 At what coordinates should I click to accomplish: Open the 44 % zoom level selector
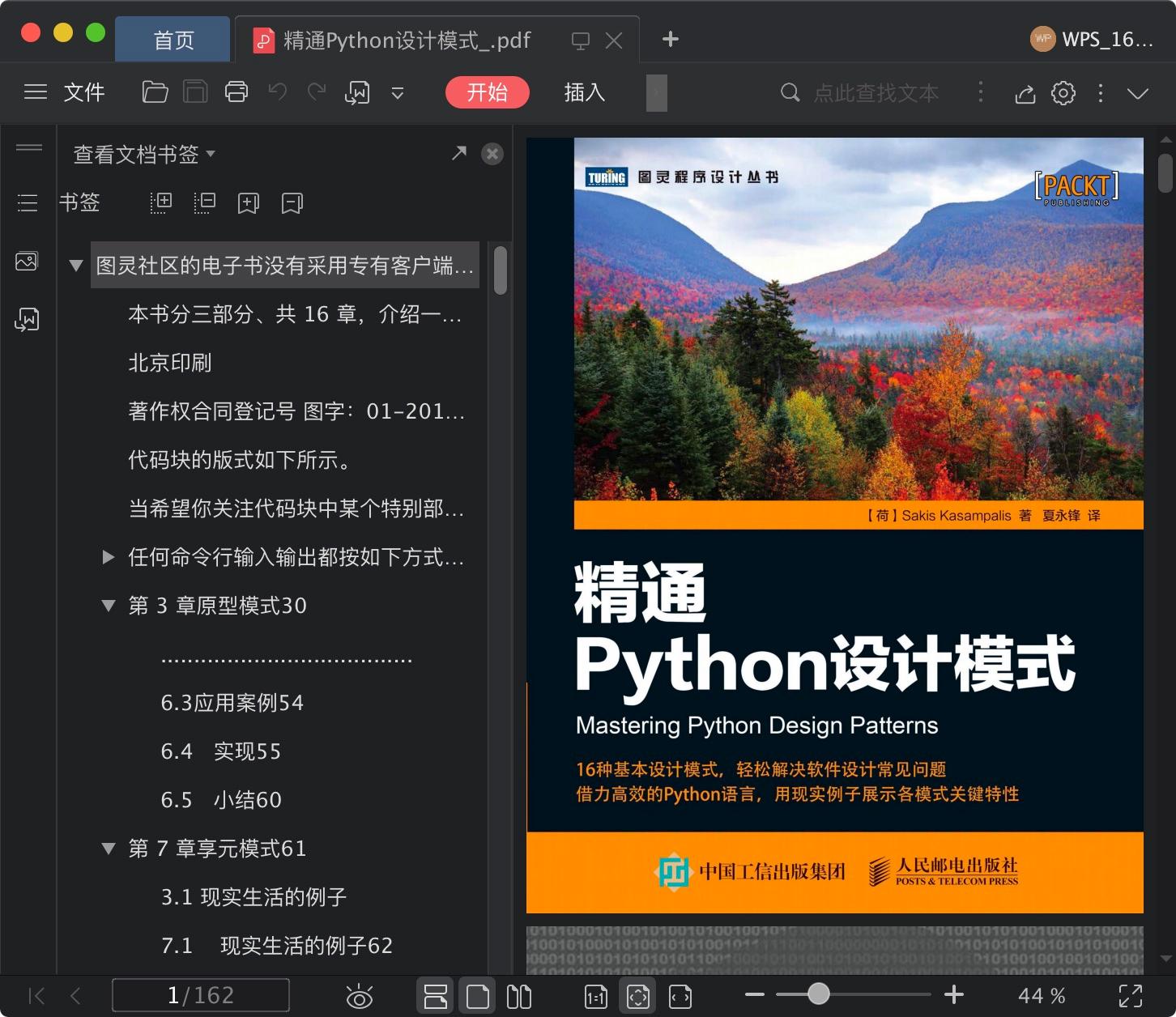point(1042,995)
